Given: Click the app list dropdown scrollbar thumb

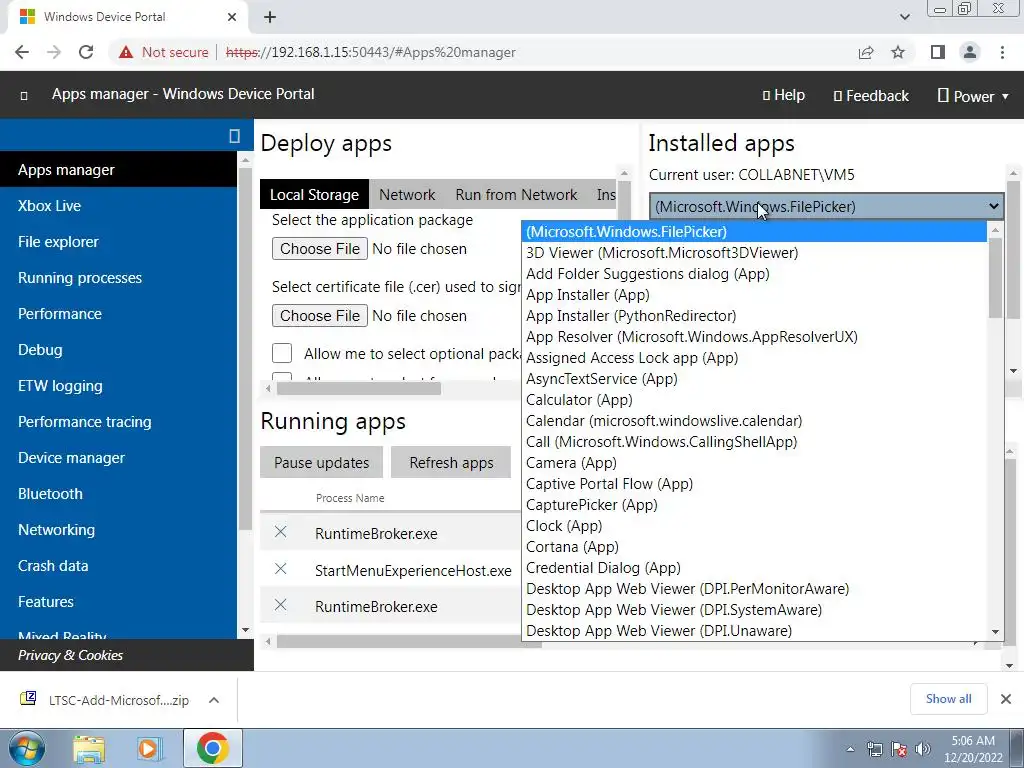Looking at the screenshot, I should click(x=995, y=278).
